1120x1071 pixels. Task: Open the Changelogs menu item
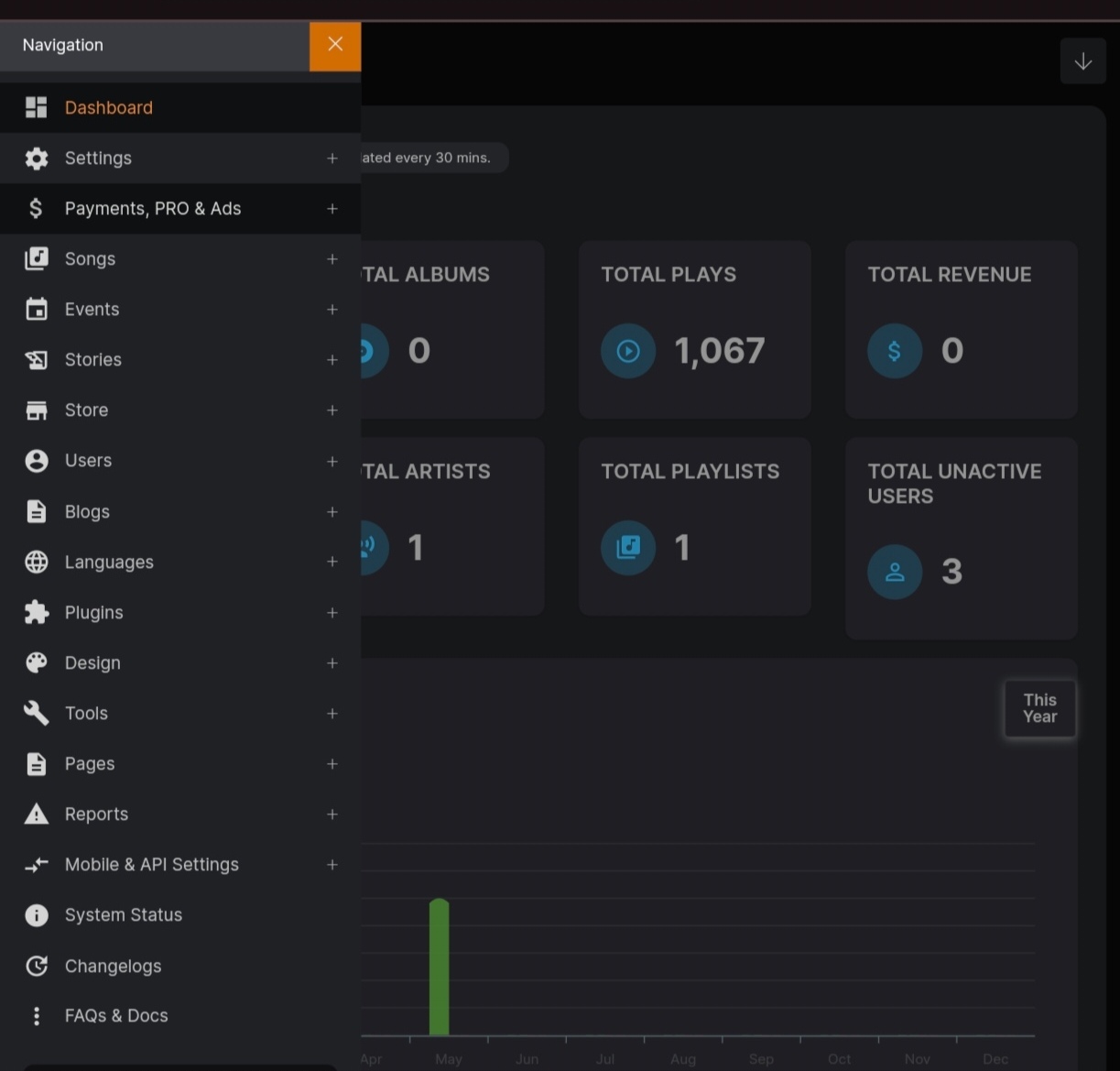pyautogui.click(x=113, y=966)
